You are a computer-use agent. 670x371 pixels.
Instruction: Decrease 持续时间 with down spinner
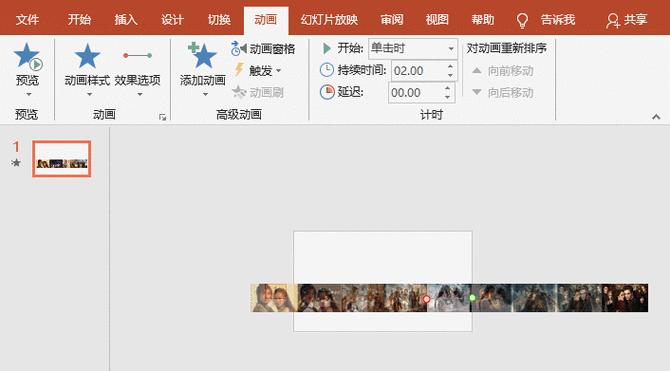(x=450, y=75)
